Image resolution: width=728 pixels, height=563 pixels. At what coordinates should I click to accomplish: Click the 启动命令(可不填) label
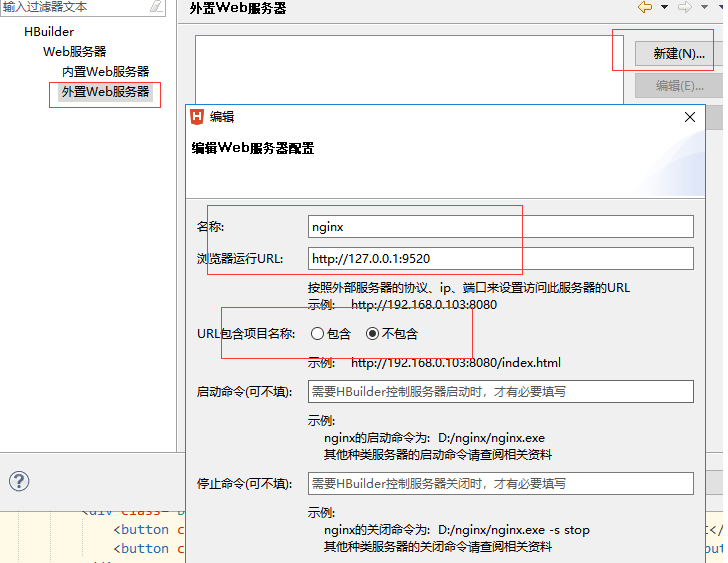(x=245, y=392)
